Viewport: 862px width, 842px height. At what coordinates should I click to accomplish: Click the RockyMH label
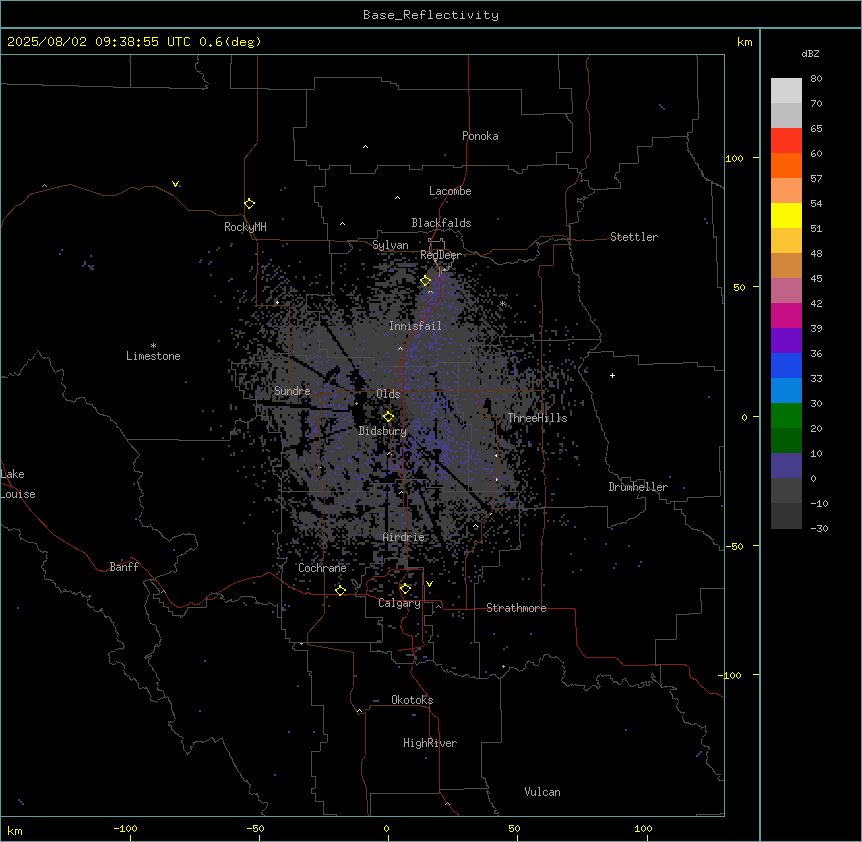[x=245, y=227]
